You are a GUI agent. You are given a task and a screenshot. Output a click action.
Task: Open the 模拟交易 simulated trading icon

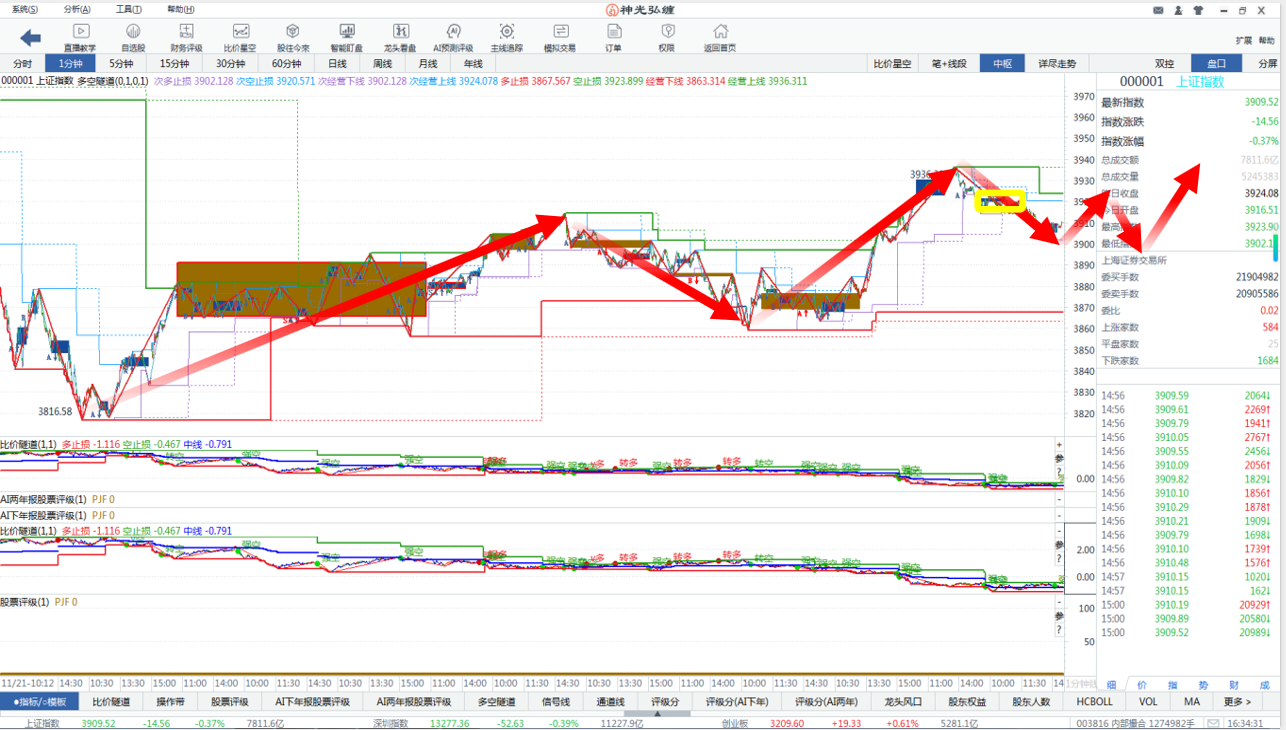point(559,38)
